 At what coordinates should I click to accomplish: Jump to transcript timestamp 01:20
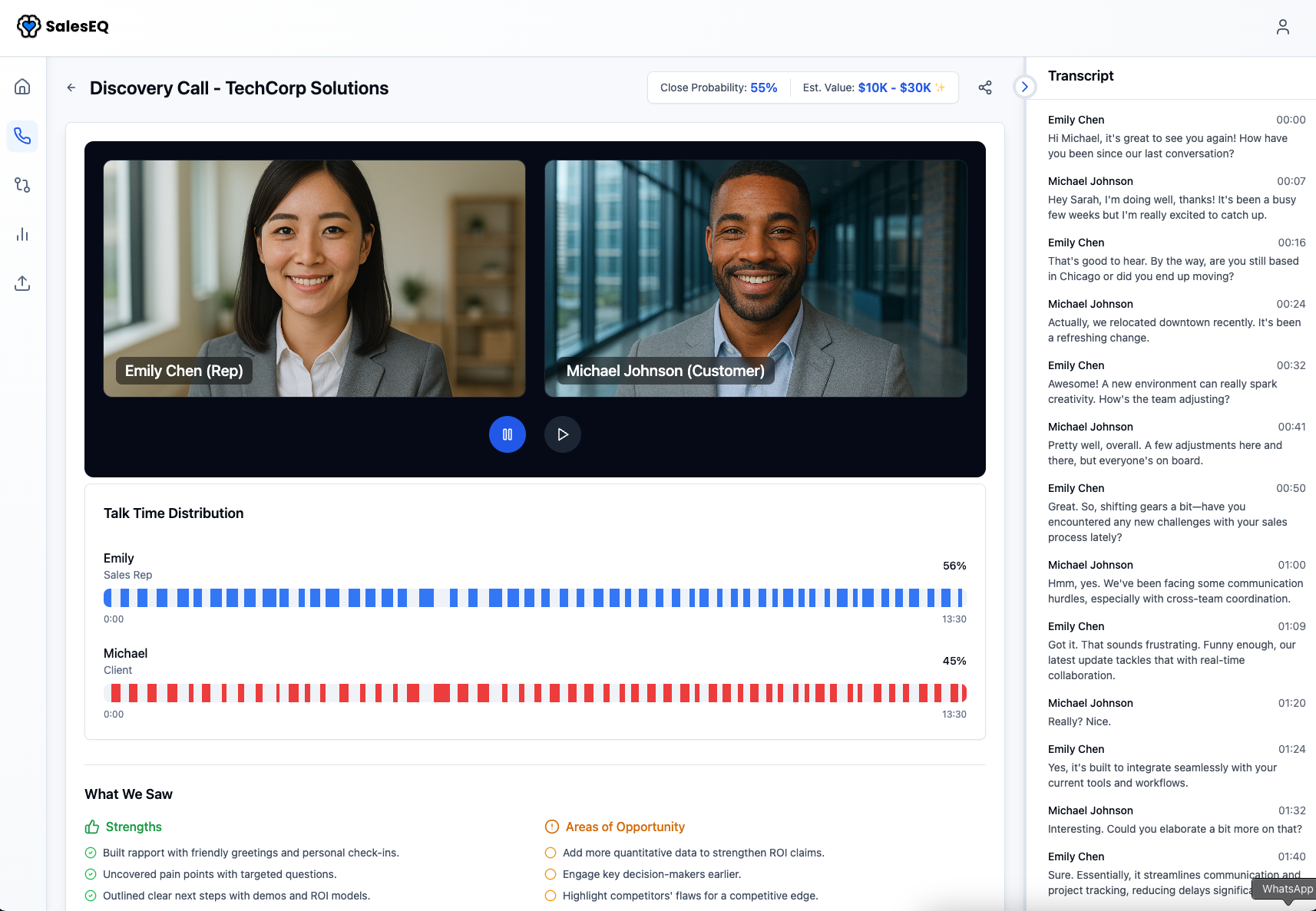pyautogui.click(x=1291, y=703)
